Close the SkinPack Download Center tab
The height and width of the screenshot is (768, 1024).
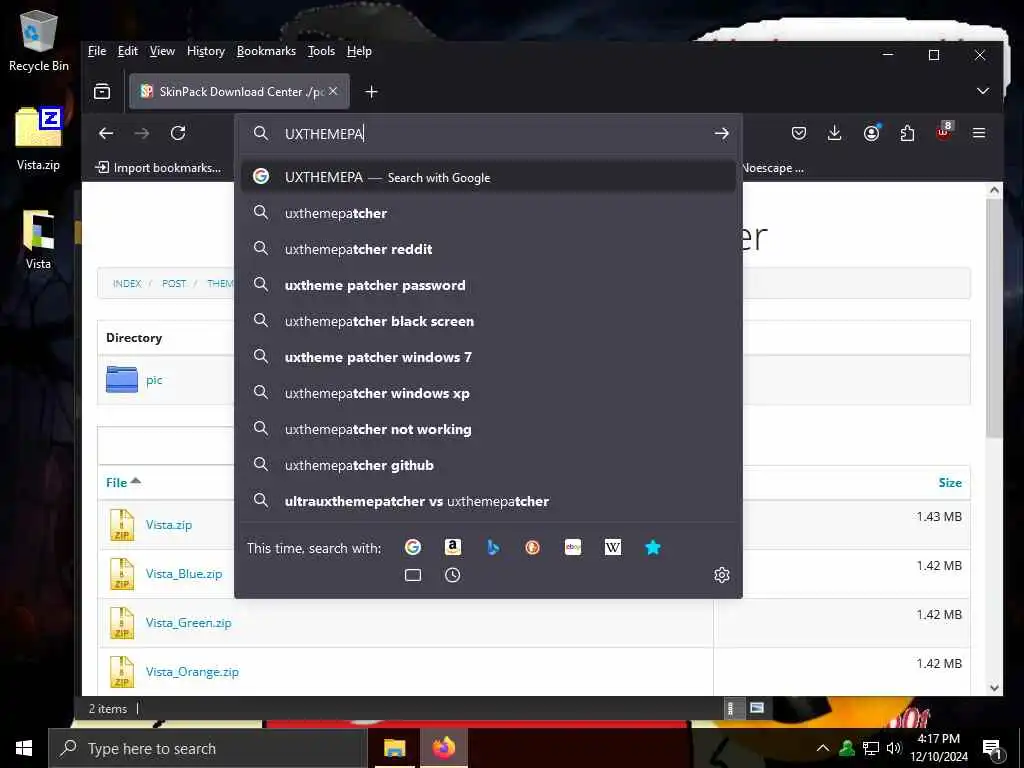click(333, 91)
